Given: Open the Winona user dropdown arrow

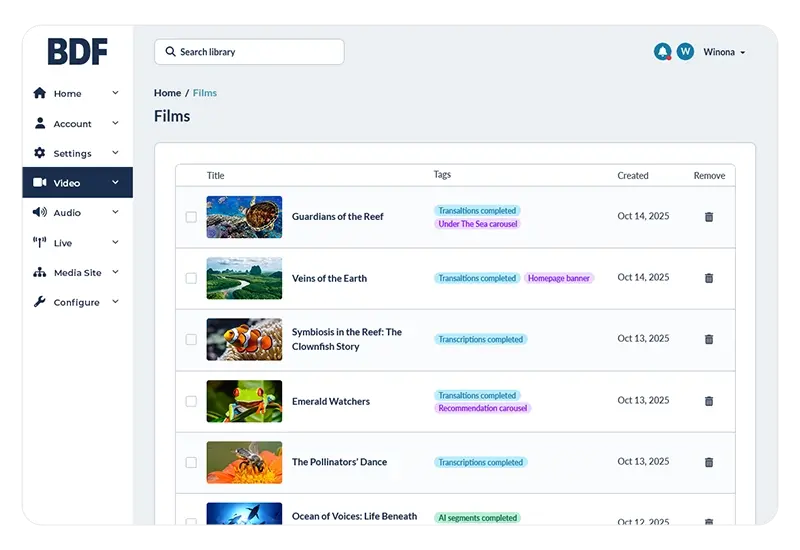Looking at the screenshot, I should click(x=743, y=53).
